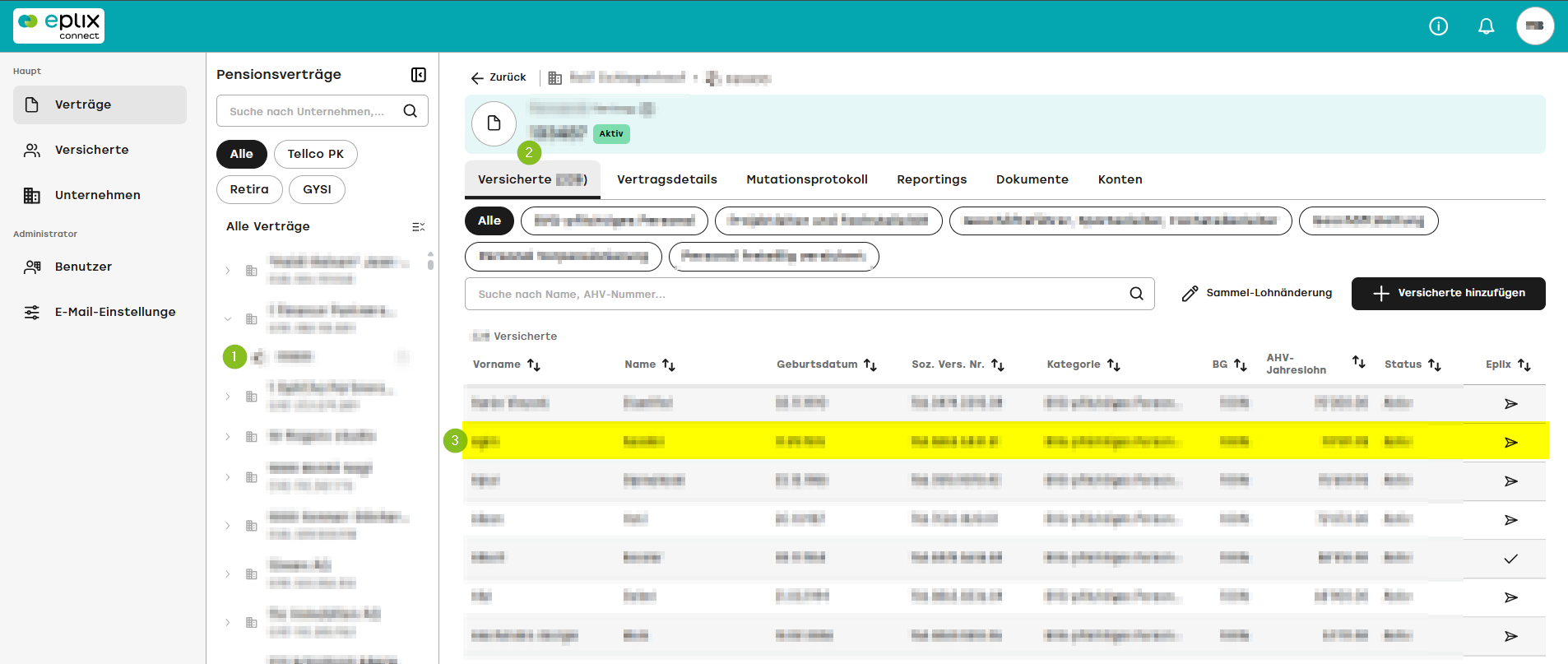Screen dimensions: 1568x664
Task: Click the back arrow next to Zurück
Action: click(477, 77)
